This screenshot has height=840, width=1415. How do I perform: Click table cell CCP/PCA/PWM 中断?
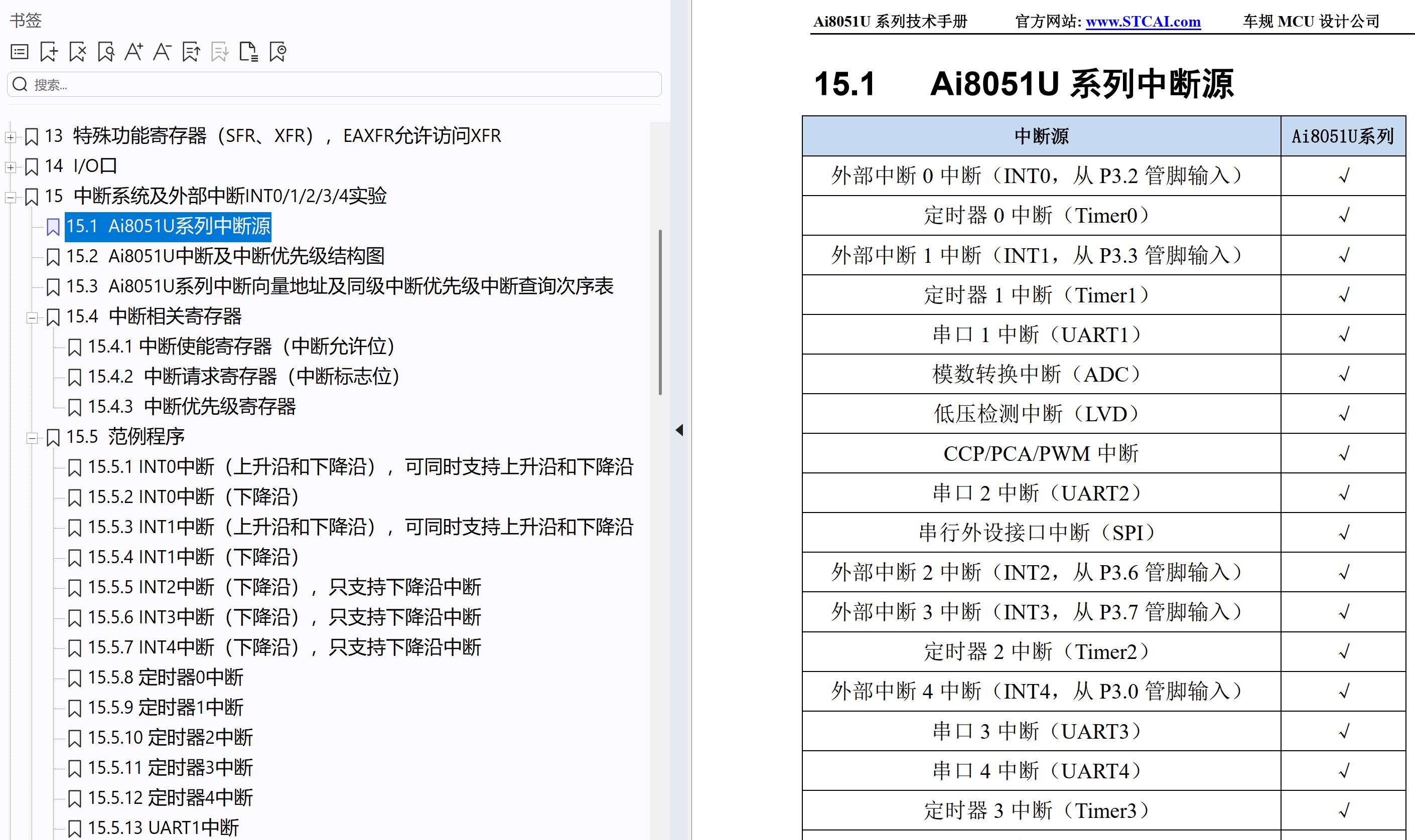1041,453
